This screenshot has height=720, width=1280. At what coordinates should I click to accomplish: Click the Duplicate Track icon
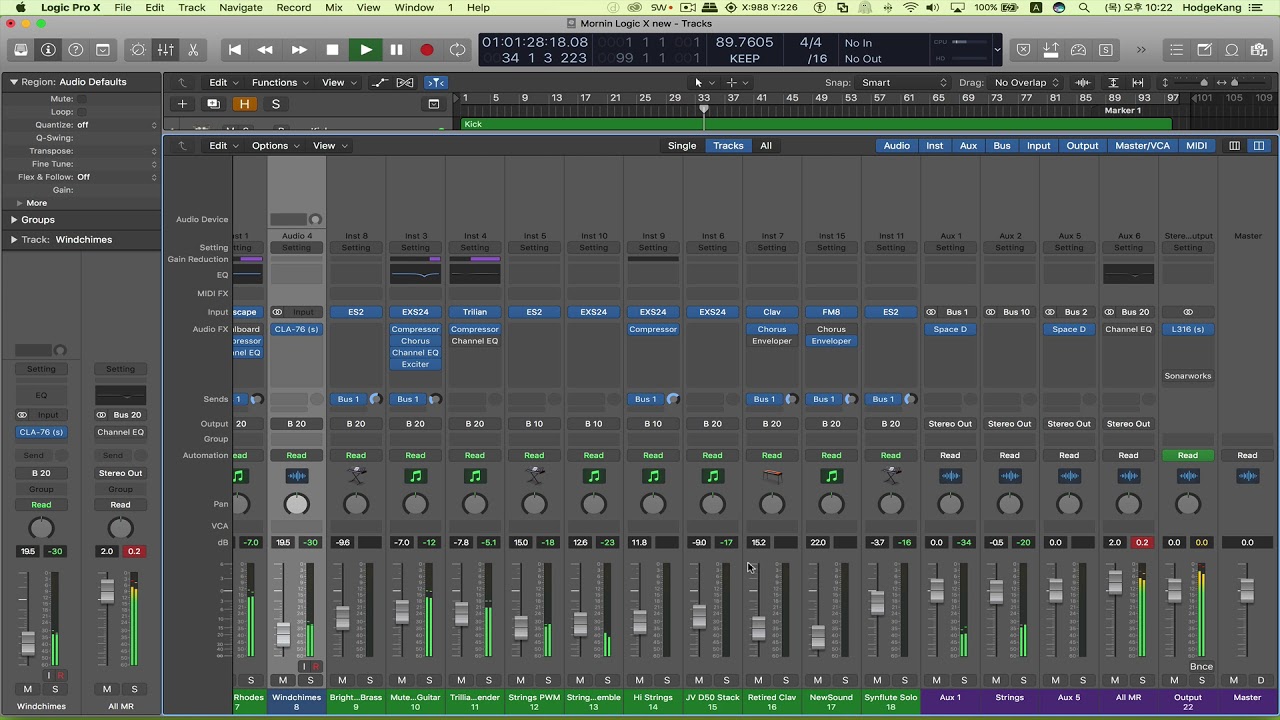pyautogui.click(x=212, y=104)
